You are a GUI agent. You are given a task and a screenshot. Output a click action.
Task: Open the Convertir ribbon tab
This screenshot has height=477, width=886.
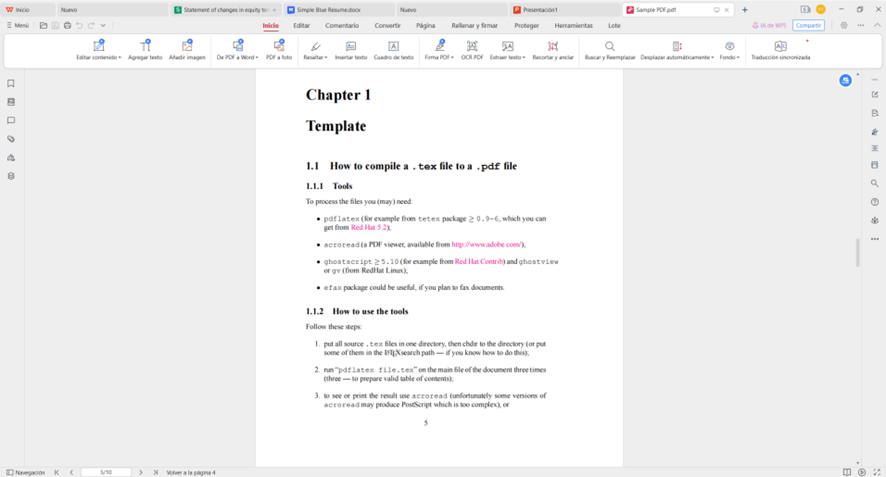[x=387, y=25]
